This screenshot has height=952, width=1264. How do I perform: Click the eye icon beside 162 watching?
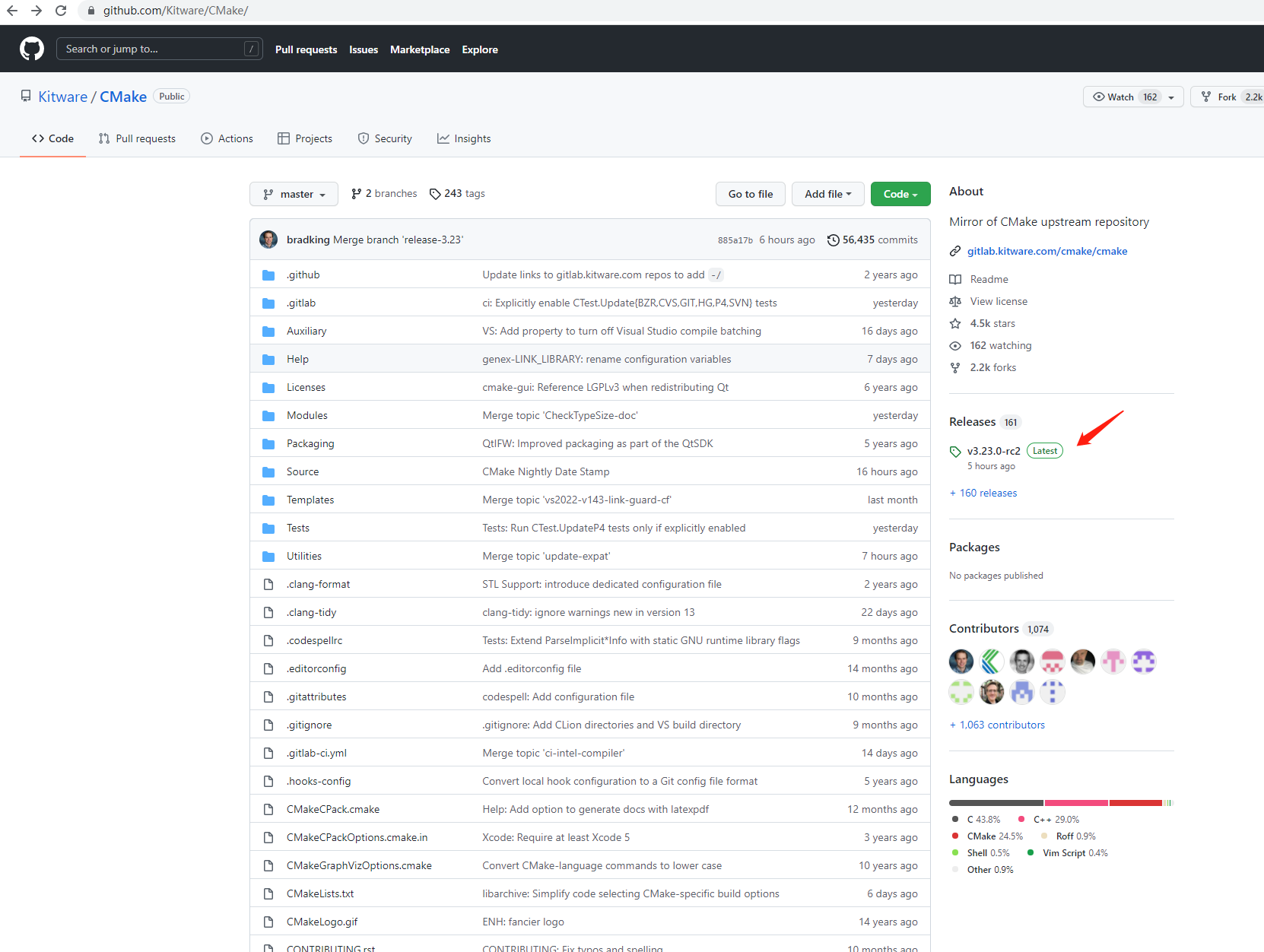955,346
